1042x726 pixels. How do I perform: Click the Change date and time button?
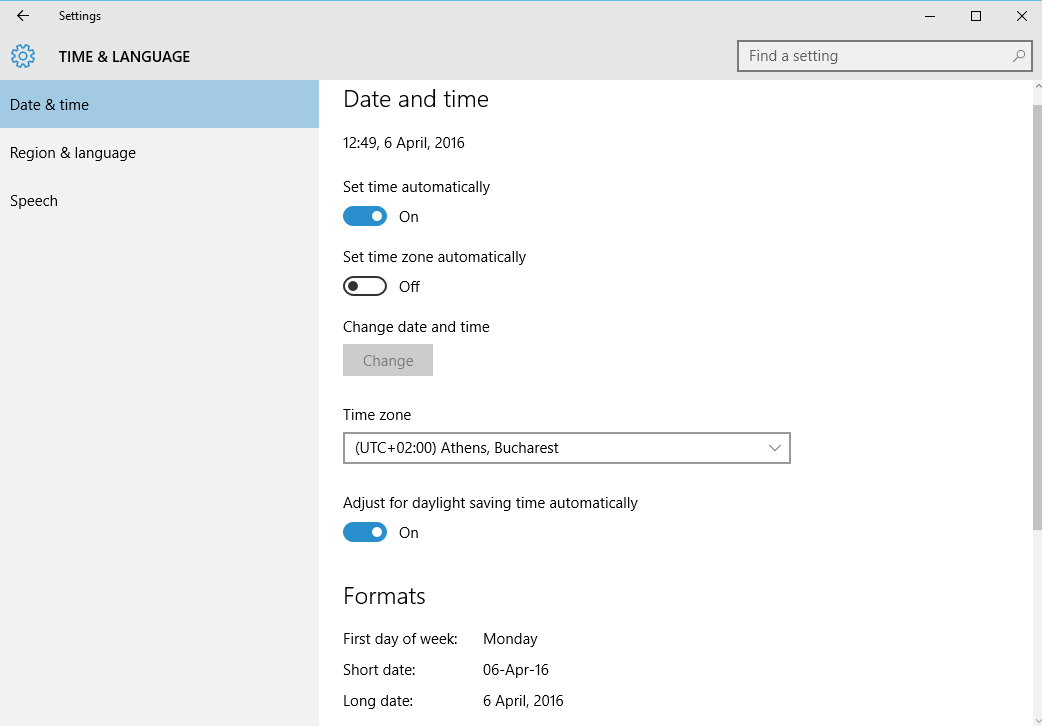[x=388, y=360]
